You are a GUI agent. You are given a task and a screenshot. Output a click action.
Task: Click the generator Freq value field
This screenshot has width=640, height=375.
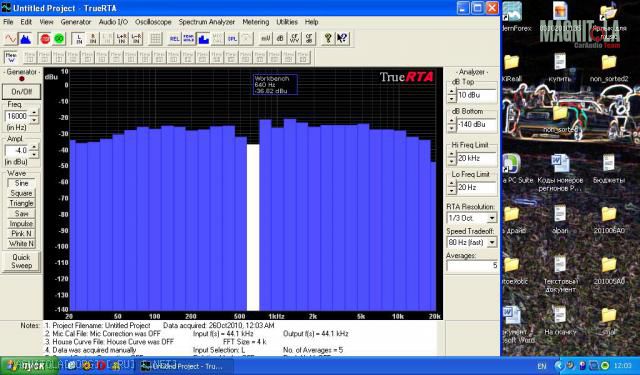pos(16,116)
